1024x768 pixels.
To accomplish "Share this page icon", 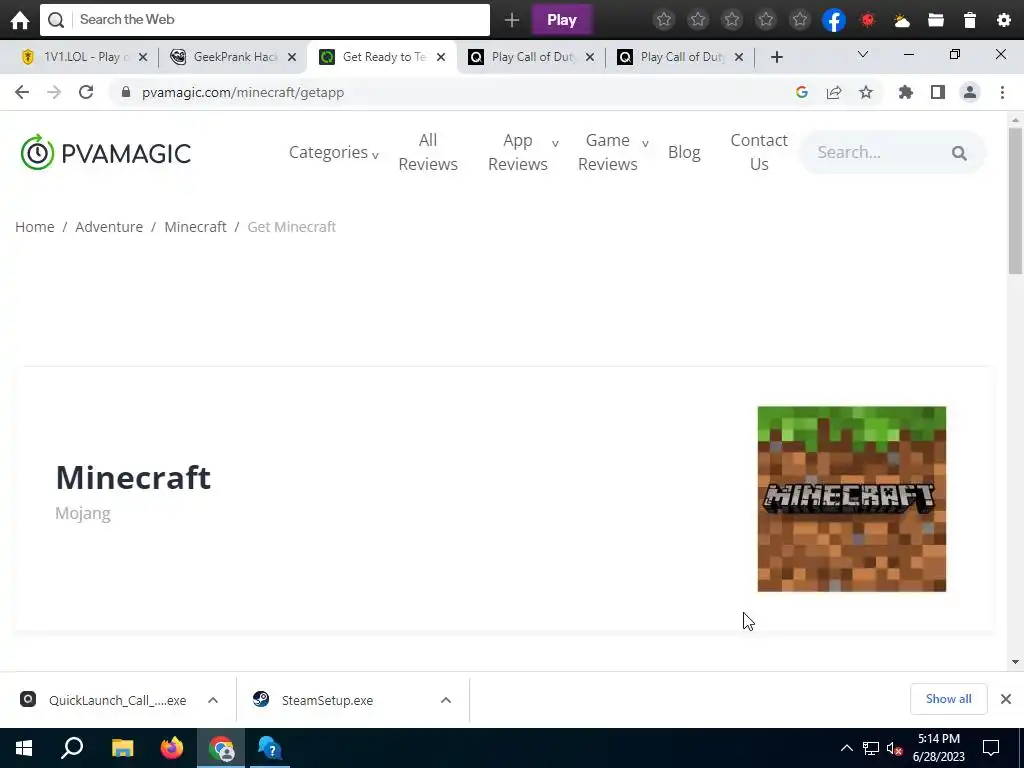I will [834, 92].
